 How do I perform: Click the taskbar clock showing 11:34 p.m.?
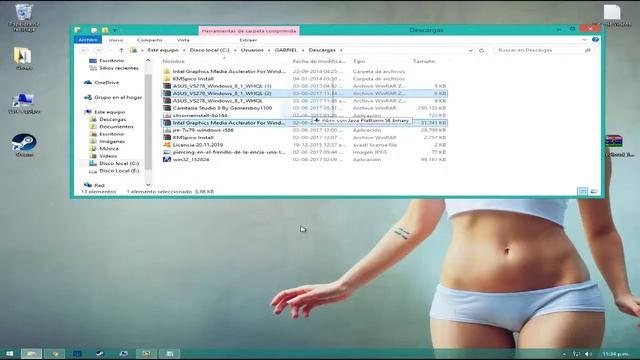click(616, 354)
